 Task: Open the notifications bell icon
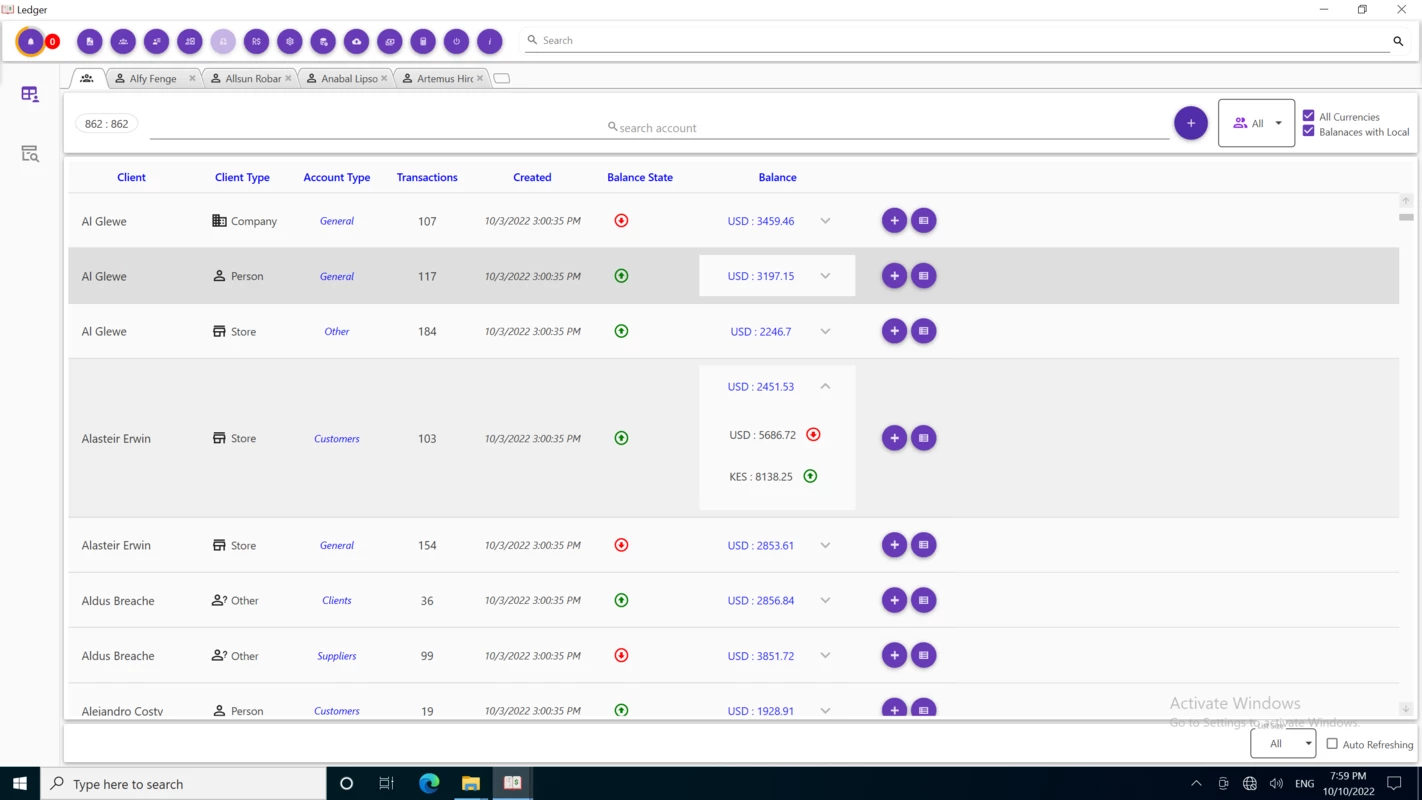coord(31,41)
